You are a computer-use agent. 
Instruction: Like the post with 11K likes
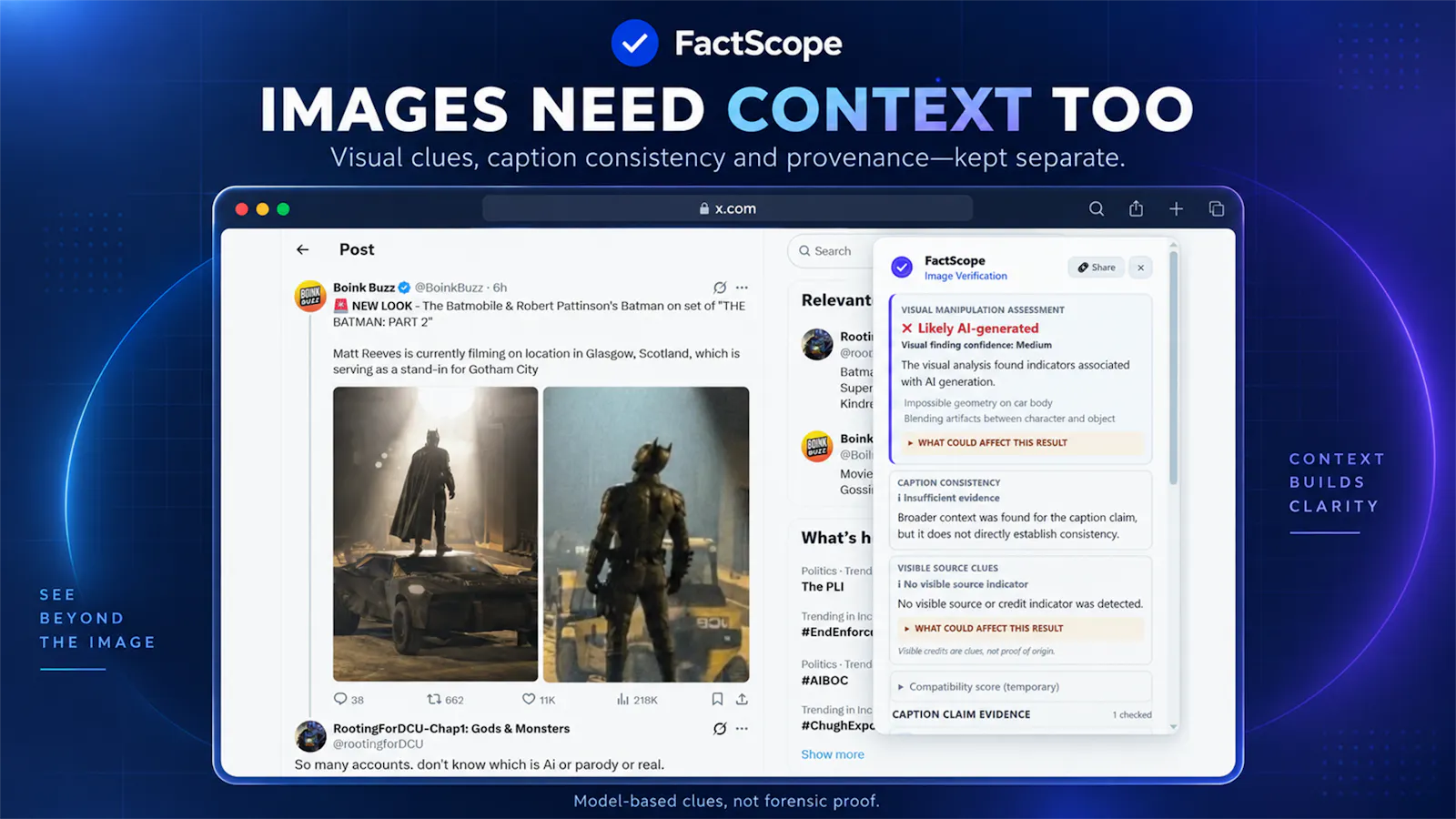(x=539, y=699)
